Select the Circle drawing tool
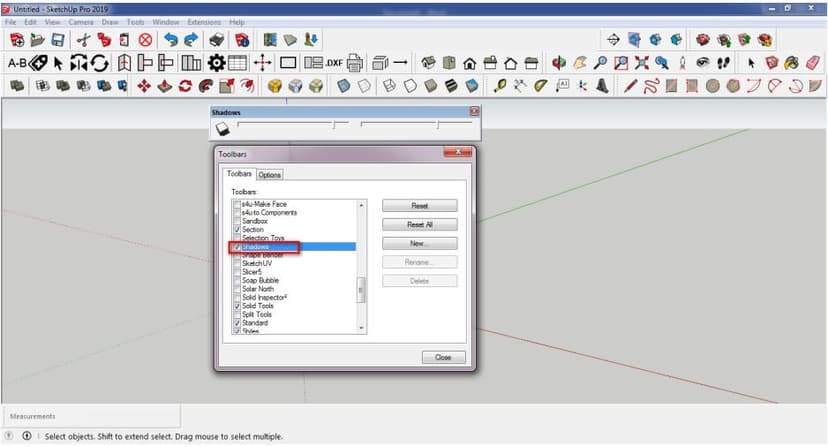This screenshot has width=828, height=447. (713, 86)
